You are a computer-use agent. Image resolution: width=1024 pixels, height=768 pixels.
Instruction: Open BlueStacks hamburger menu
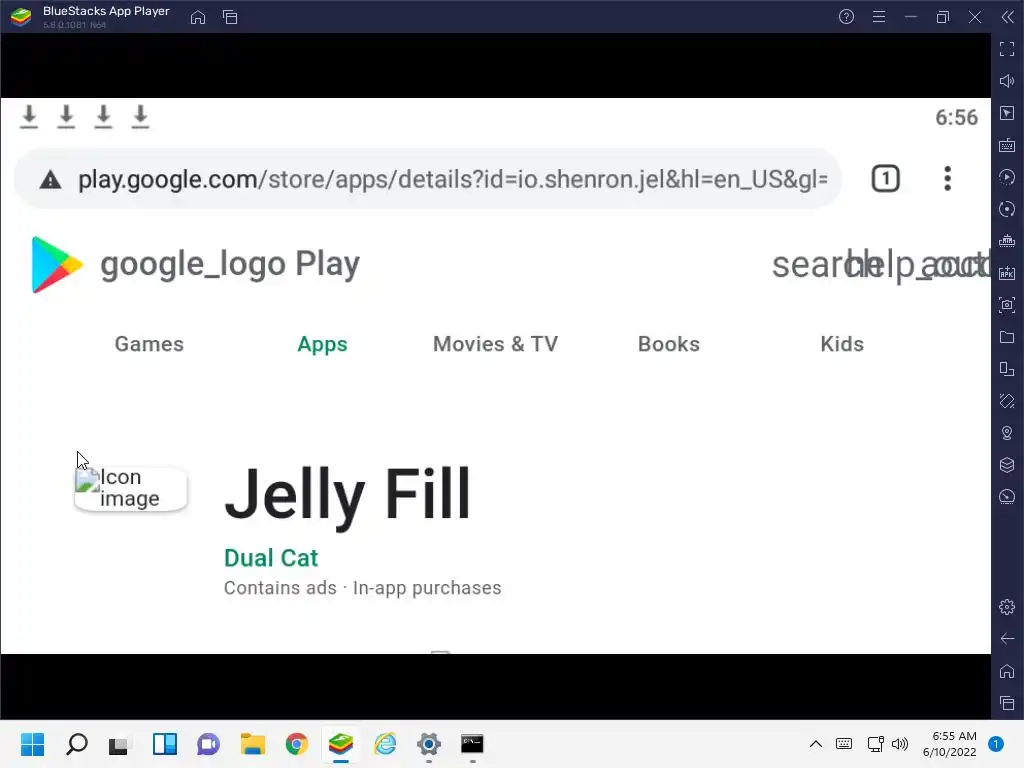(x=879, y=17)
